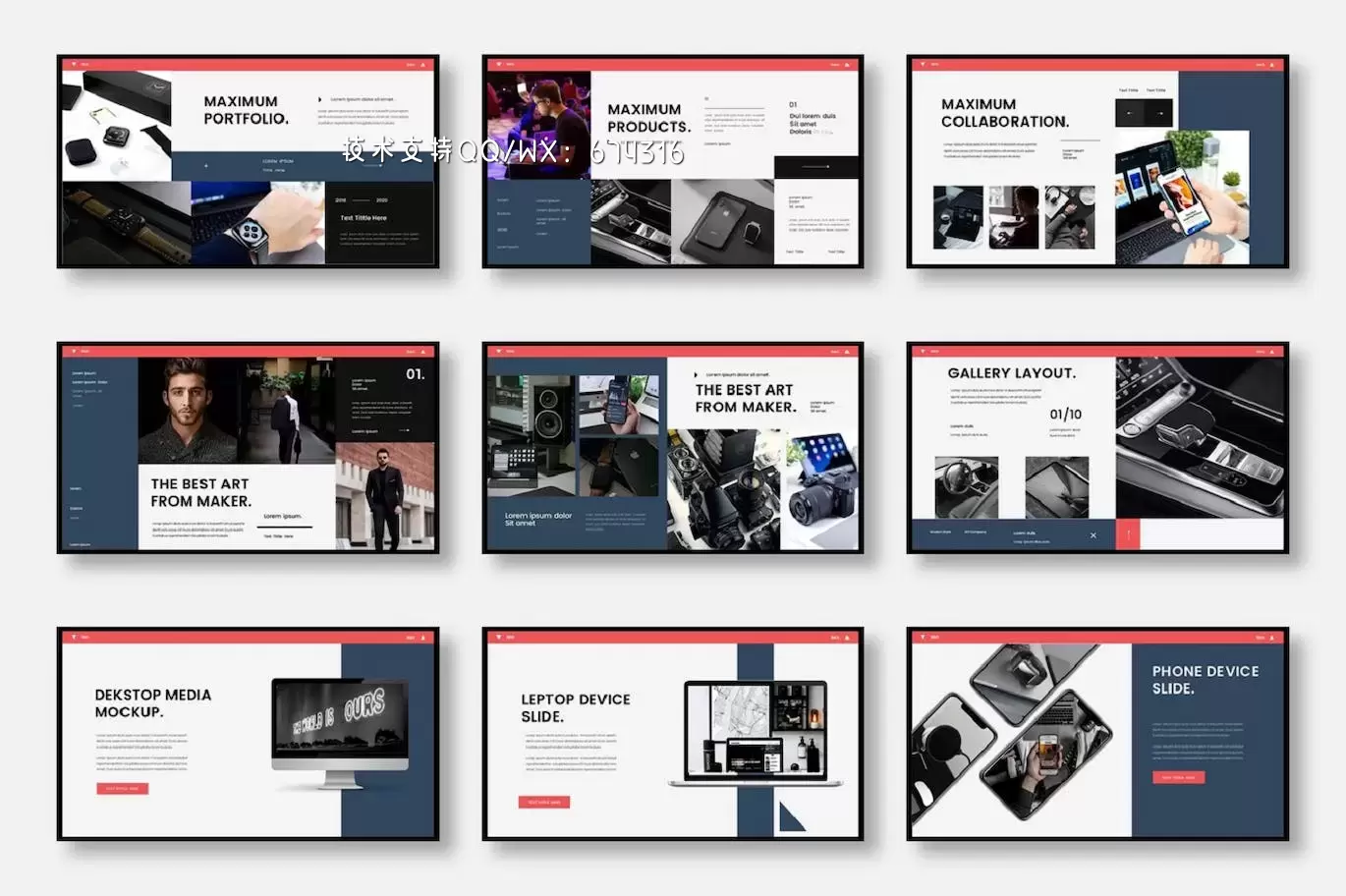Click the arrow beside Lorem Ipsum on Best Art slide
The width and height of the screenshot is (1346, 896).
pos(403,429)
